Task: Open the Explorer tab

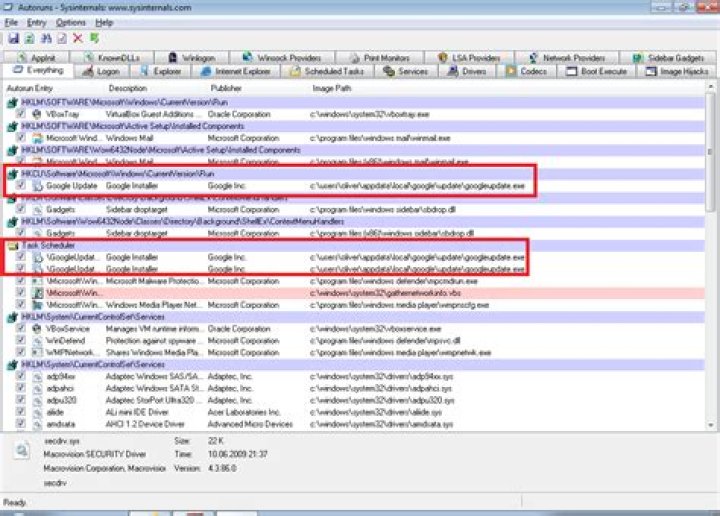Action: [x=161, y=72]
